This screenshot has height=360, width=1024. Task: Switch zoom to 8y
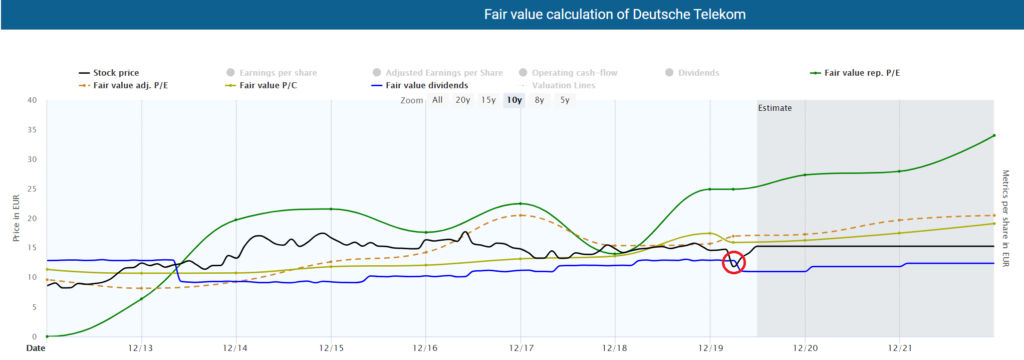point(539,100)
